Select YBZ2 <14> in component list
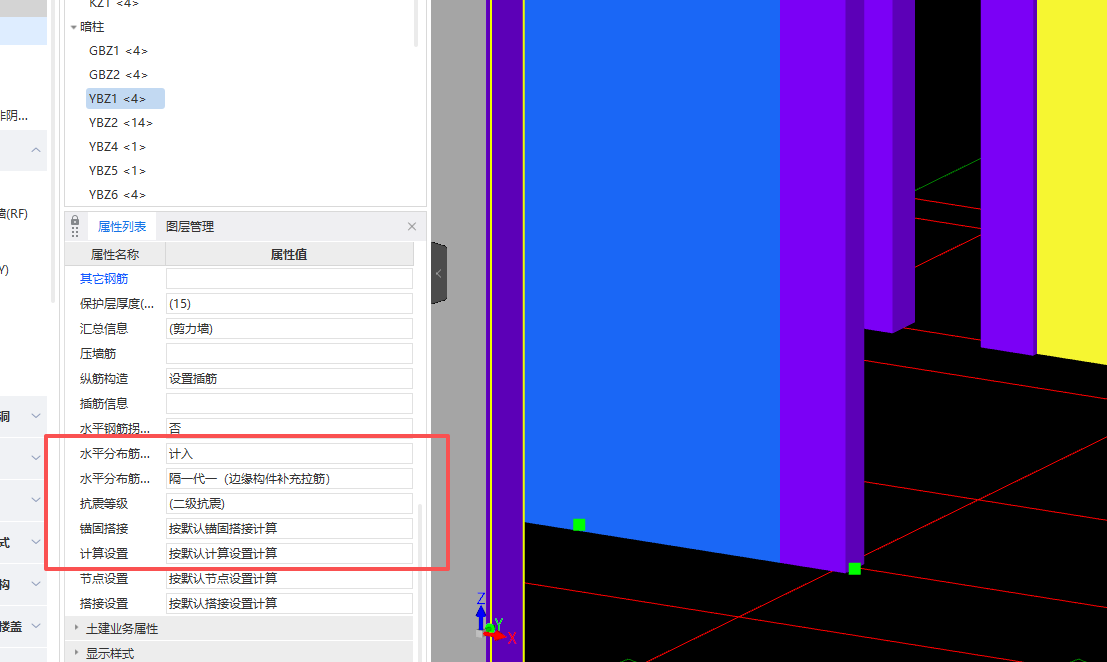 click(121, 123)
